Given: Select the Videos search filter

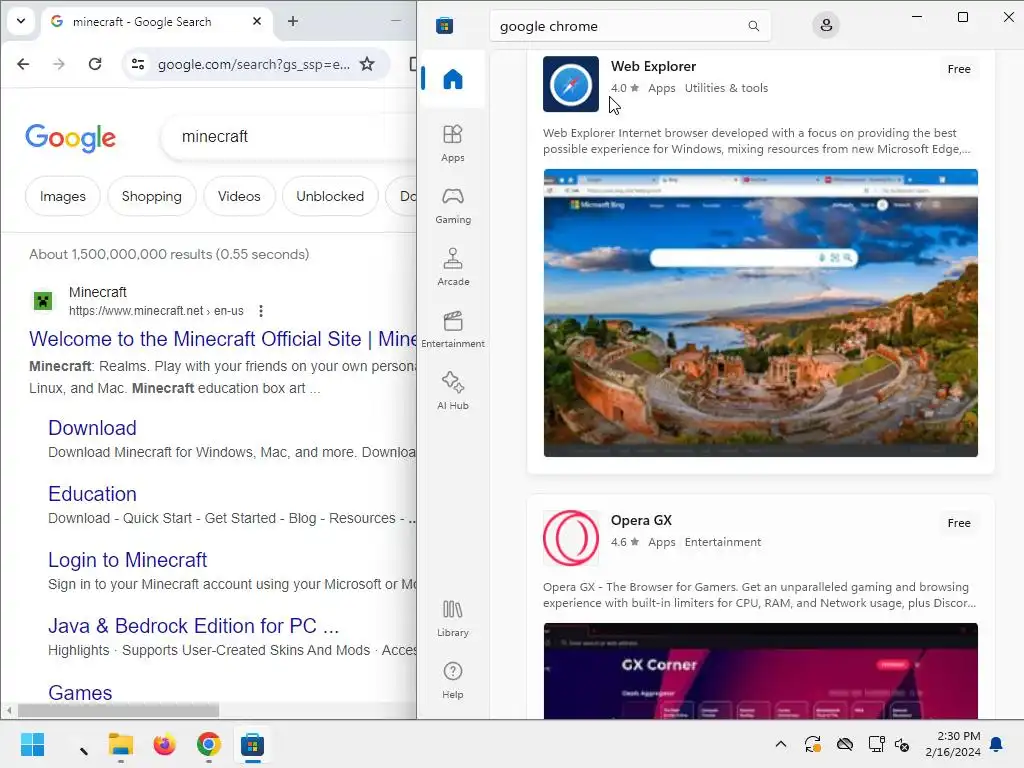Looking at the screenshot, I should (x=239, y=196).
